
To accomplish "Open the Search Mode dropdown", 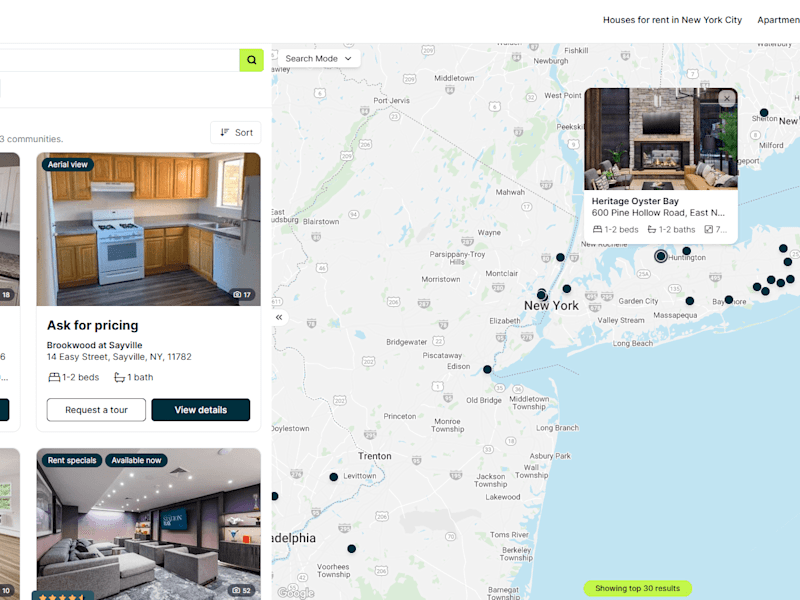I will (319, 59).
